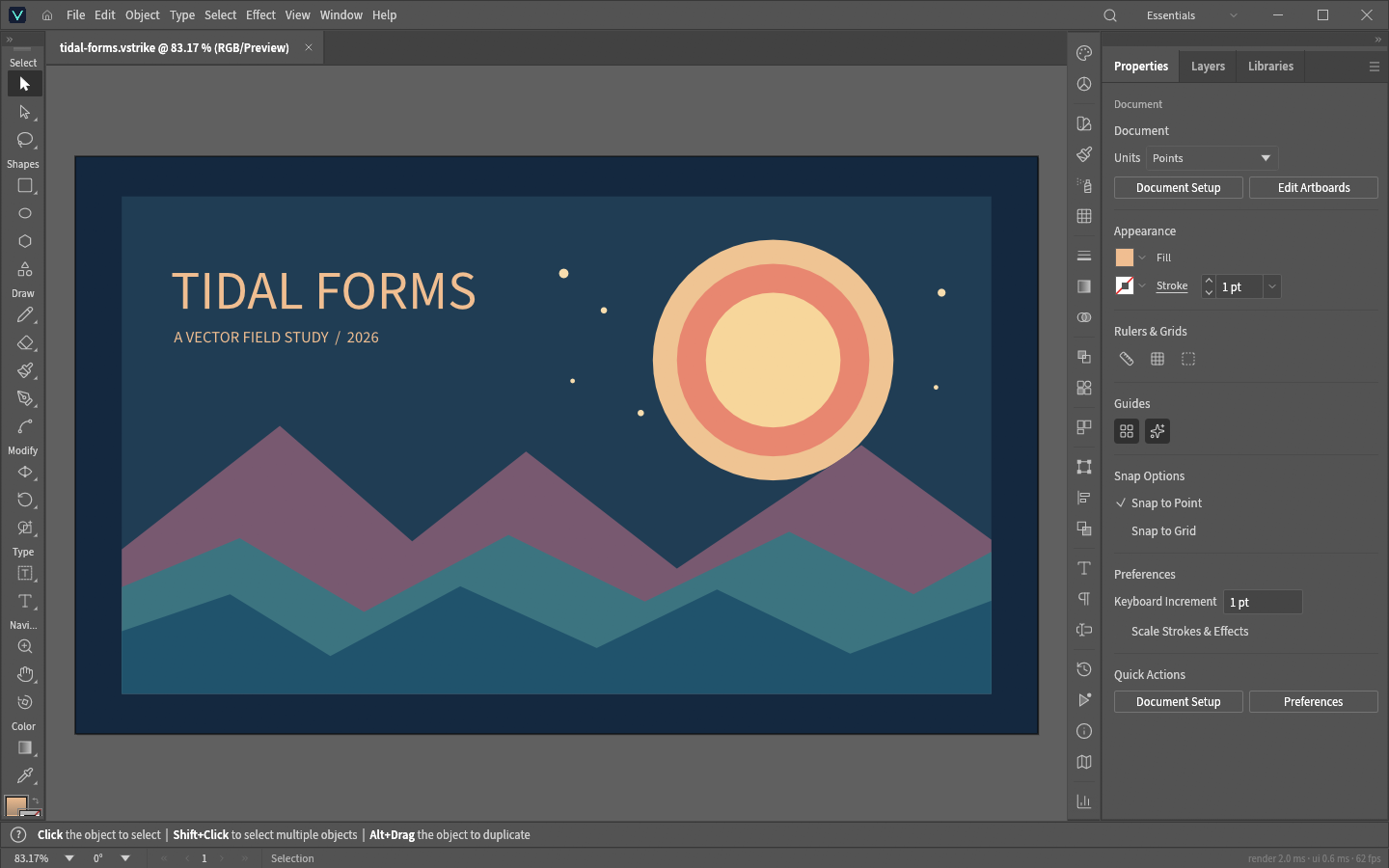Switch to the Layers tab
The height and width of the screenshot is (868, 1389).
point(1208,67)
